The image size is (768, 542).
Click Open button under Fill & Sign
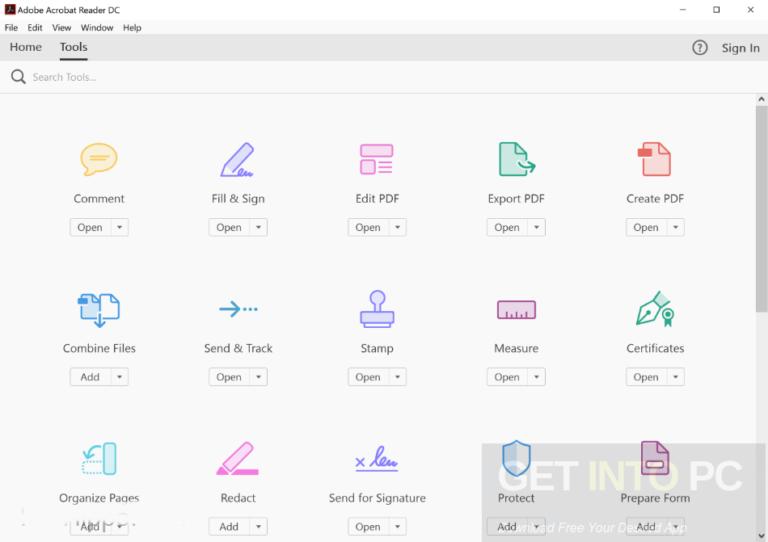[x=229, y=227]
